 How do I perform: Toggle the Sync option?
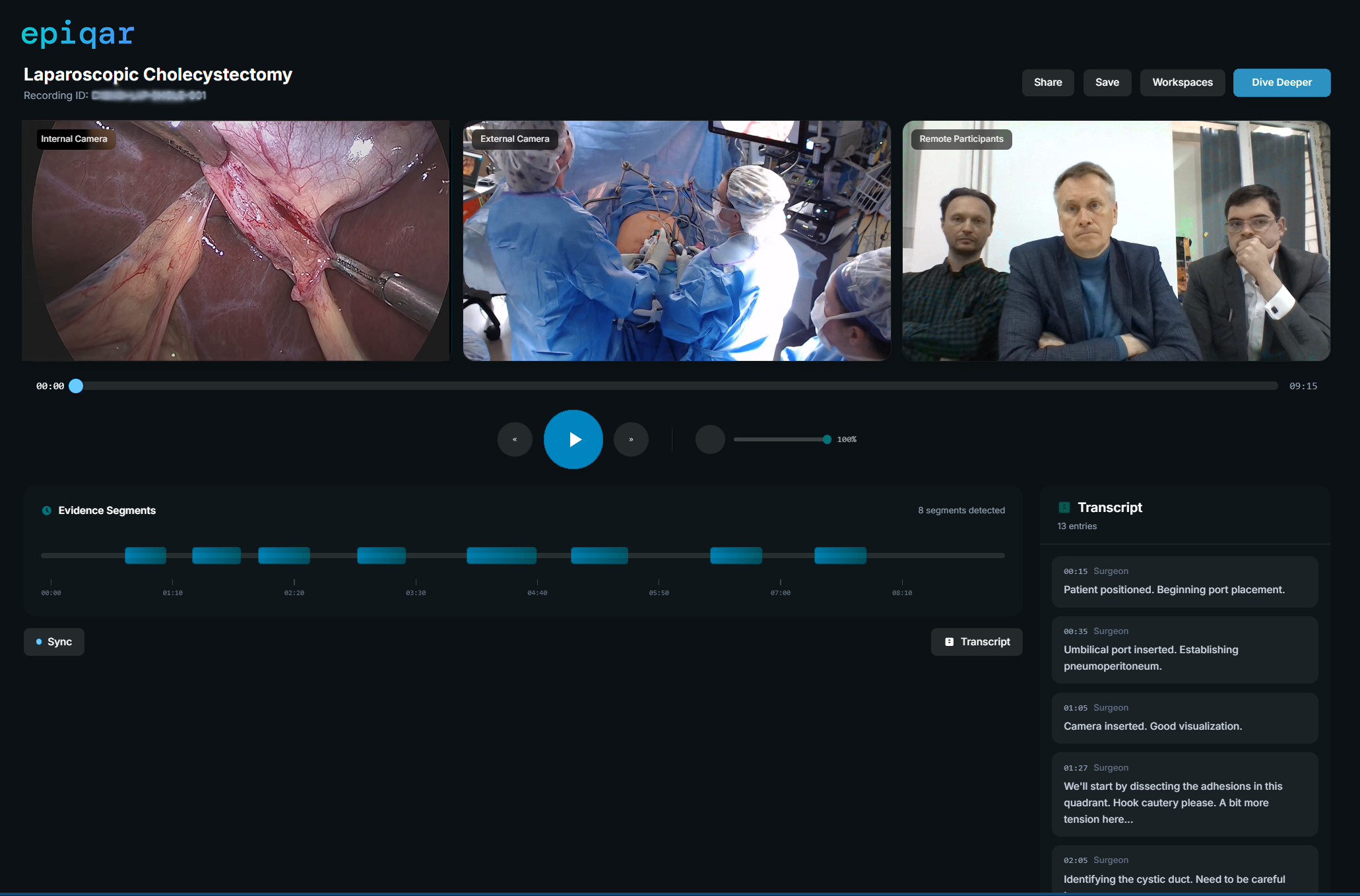click(53, 641)
